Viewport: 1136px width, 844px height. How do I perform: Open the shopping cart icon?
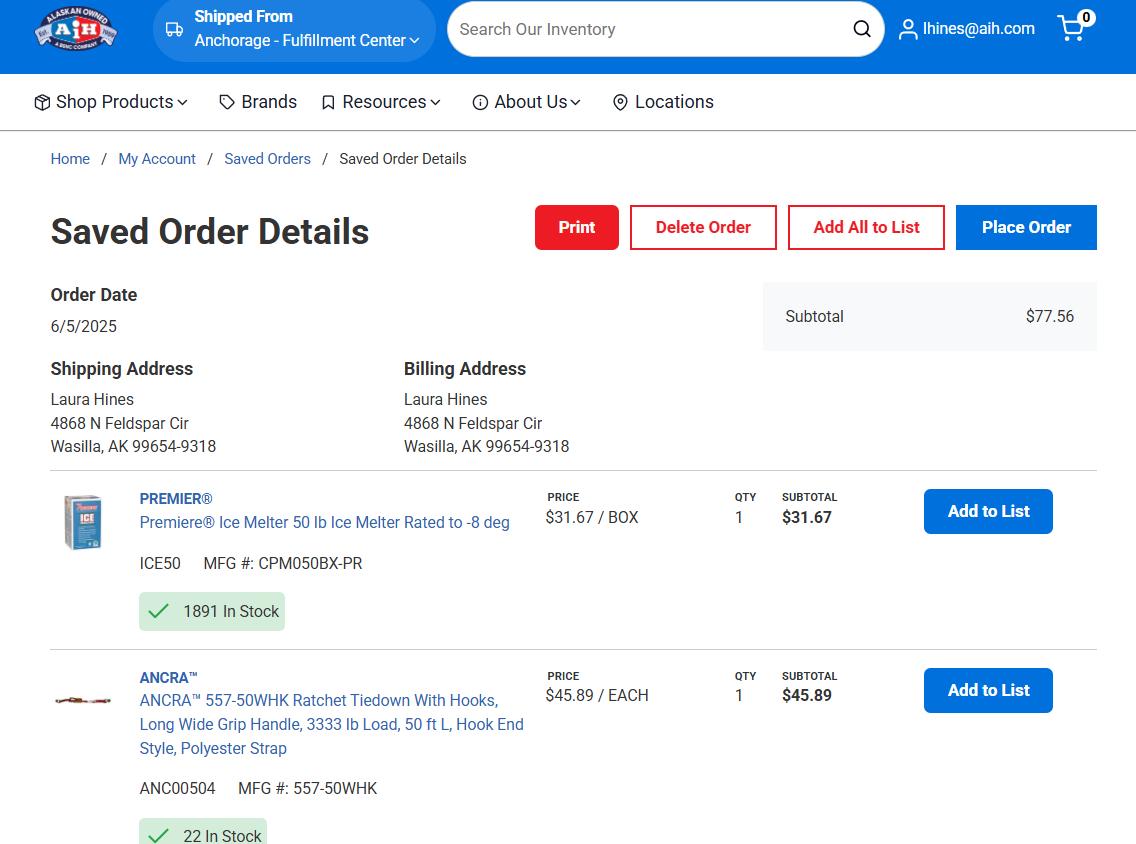(x=1072, y=28)
